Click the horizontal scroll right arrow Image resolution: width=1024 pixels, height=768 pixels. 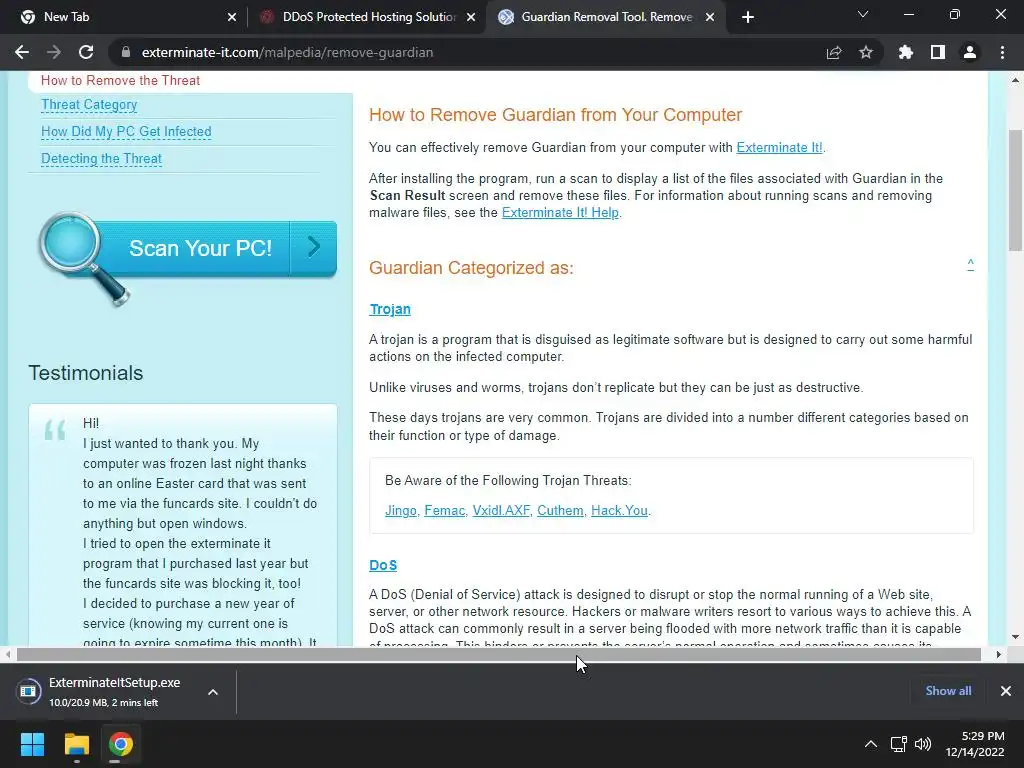click(998, 654)
